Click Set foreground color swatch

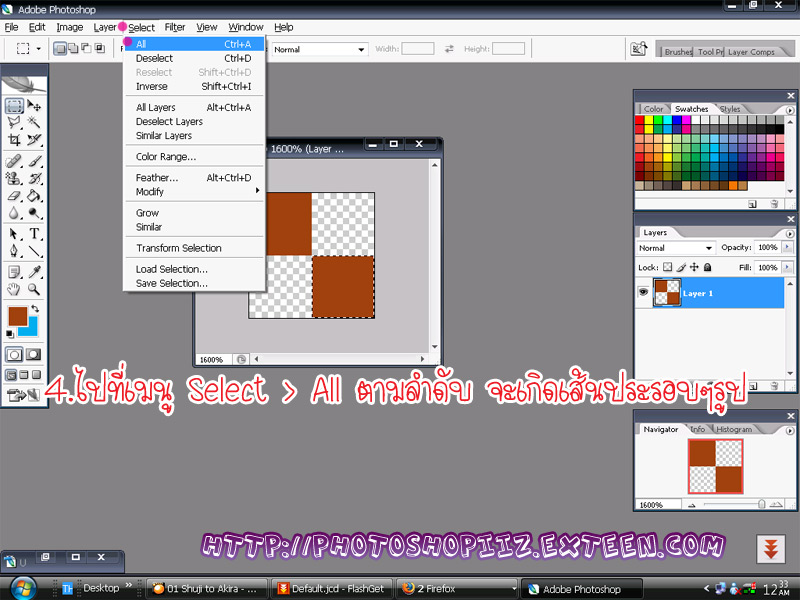coord(17,316)
